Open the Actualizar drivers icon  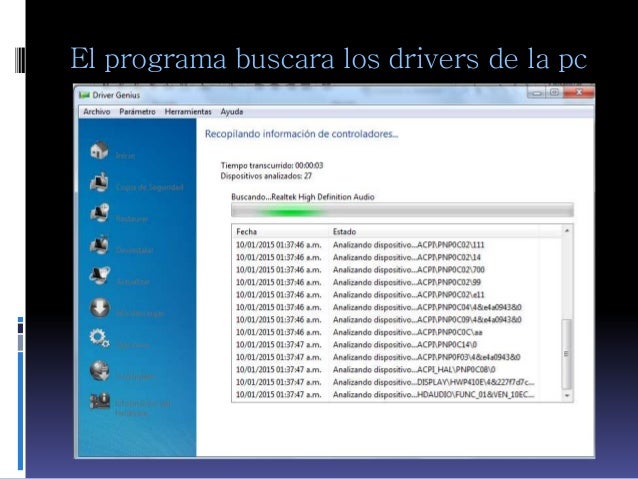[x=99, y=276]
